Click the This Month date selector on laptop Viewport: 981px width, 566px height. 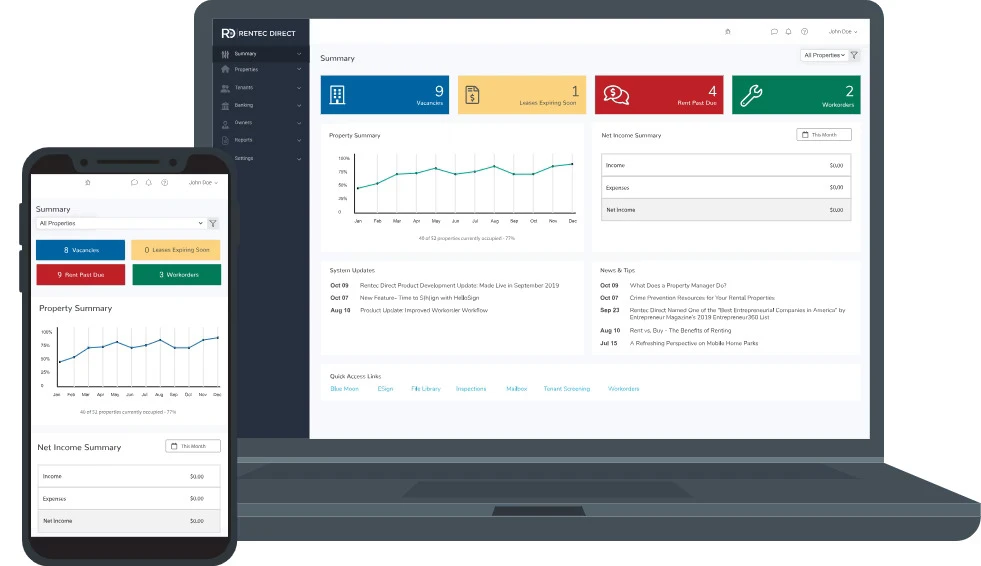824,135
